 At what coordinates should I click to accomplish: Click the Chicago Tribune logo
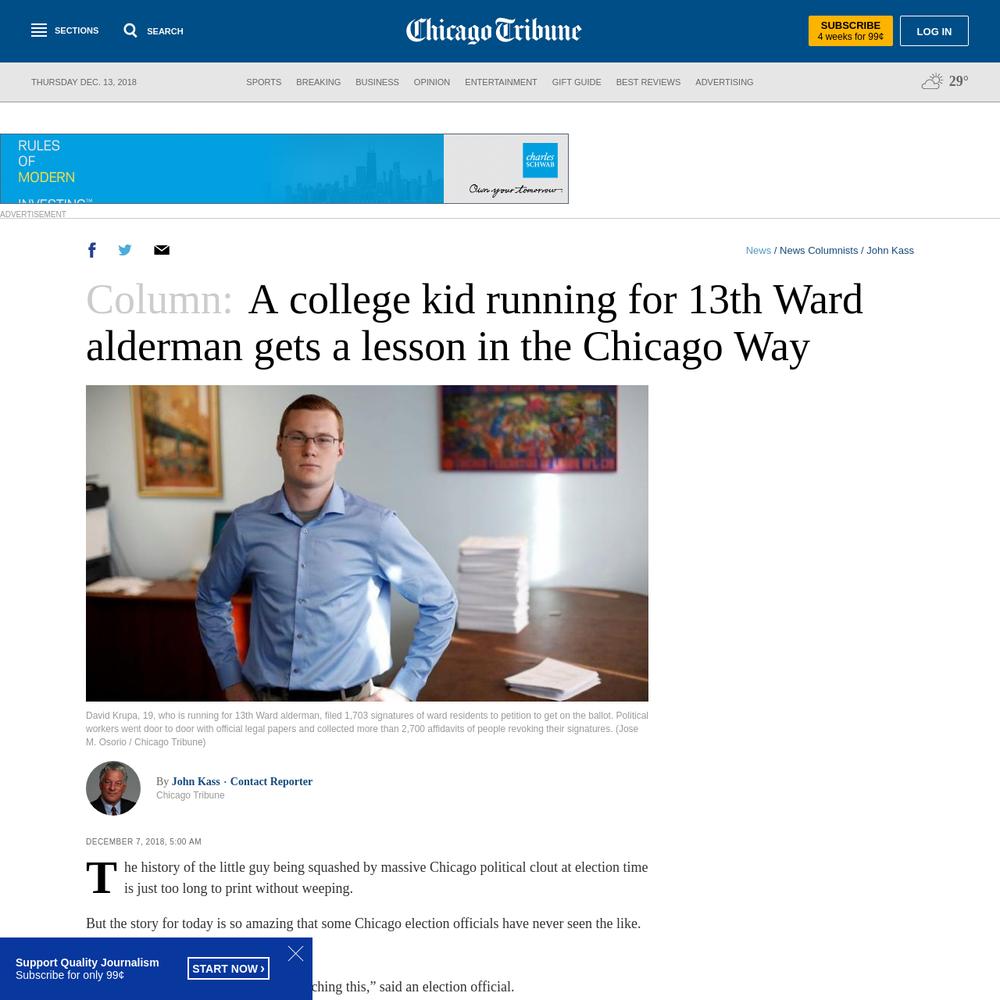[494, 31]
